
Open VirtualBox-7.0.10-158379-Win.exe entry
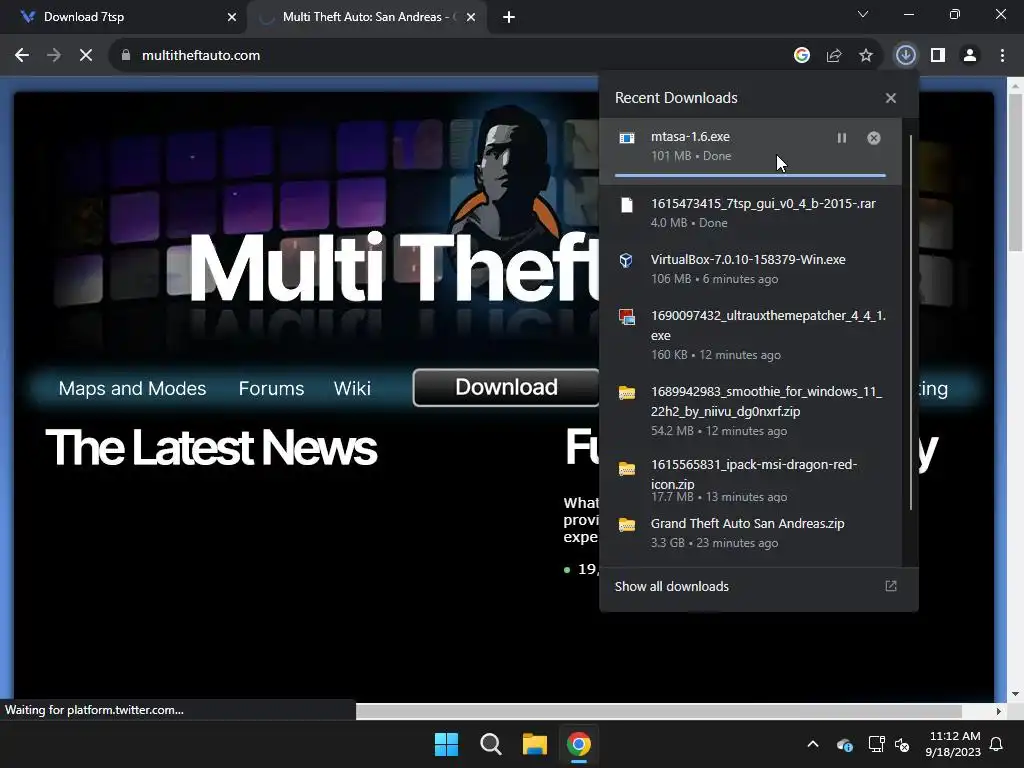(750, 268)
